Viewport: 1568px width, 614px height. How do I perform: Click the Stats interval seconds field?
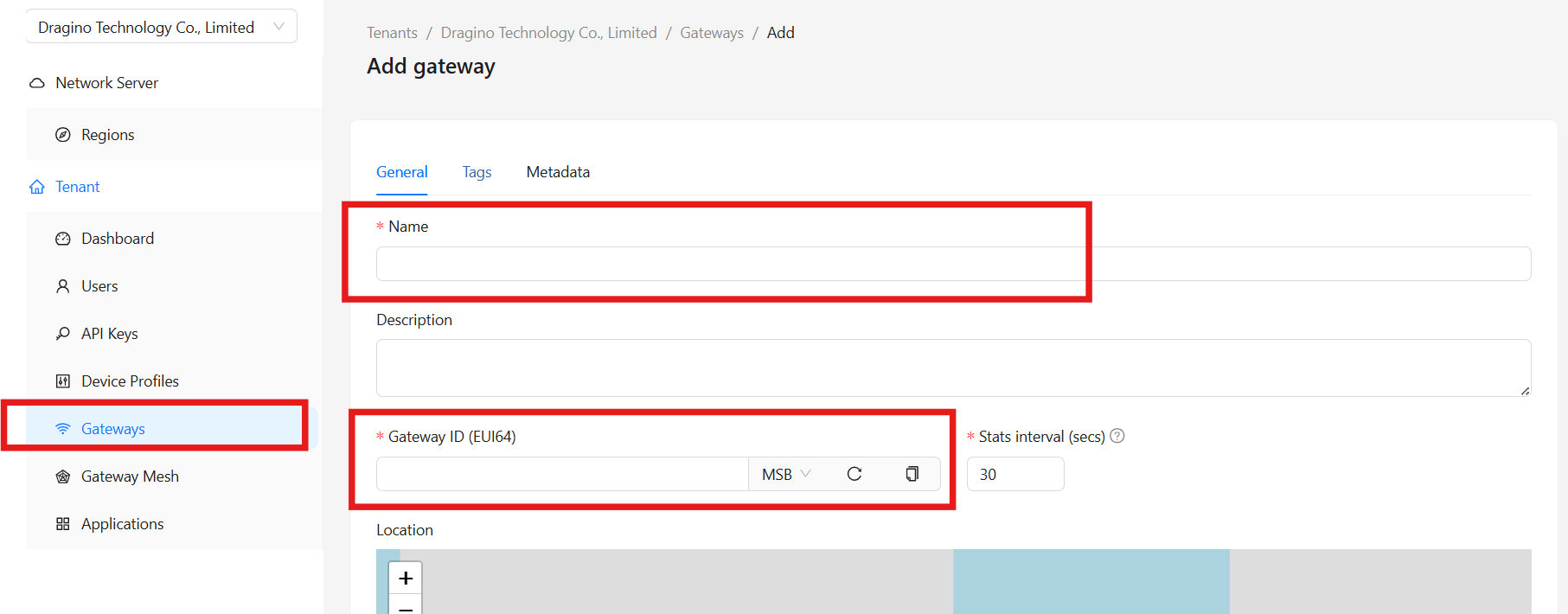1014,474
